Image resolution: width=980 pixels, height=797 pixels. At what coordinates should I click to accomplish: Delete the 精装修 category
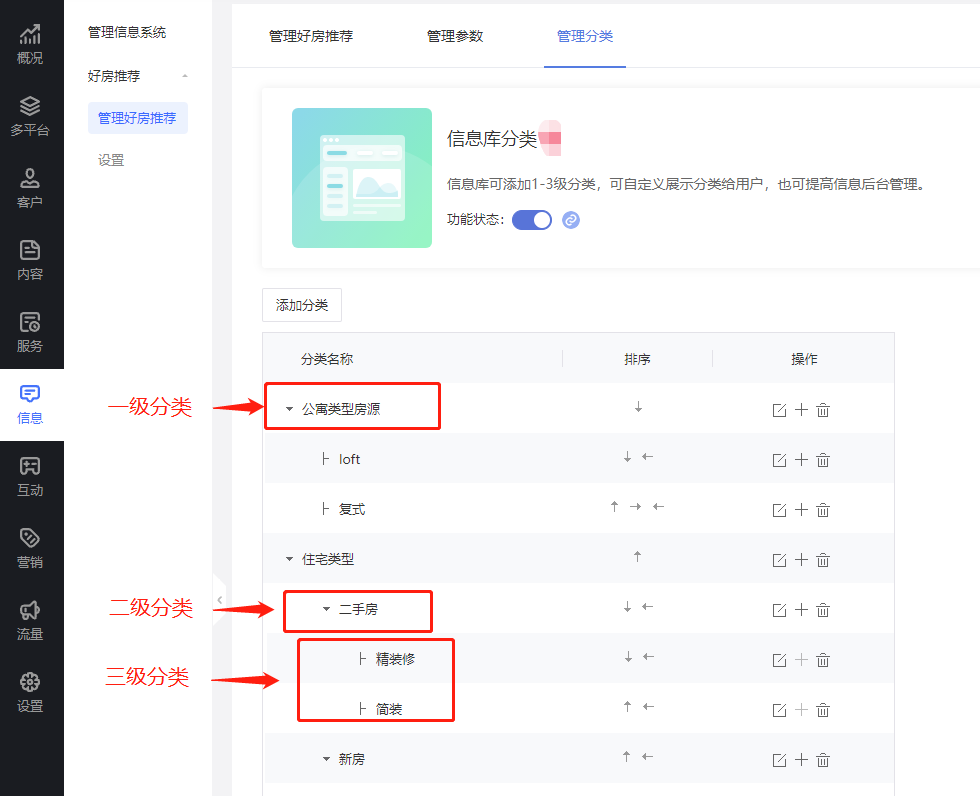tap(823, 660)
